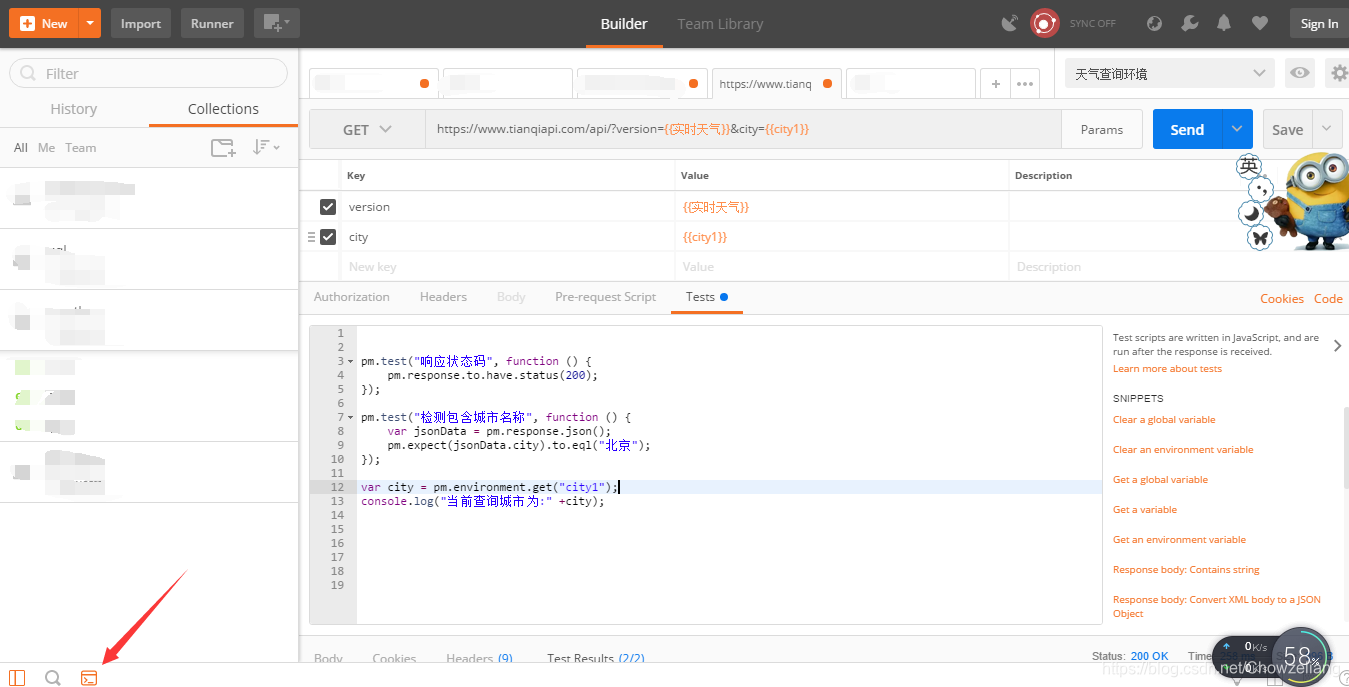The width and height of the screenshot is (1349, 687).
Task: Click the Save button
Action: (1287, 130)
